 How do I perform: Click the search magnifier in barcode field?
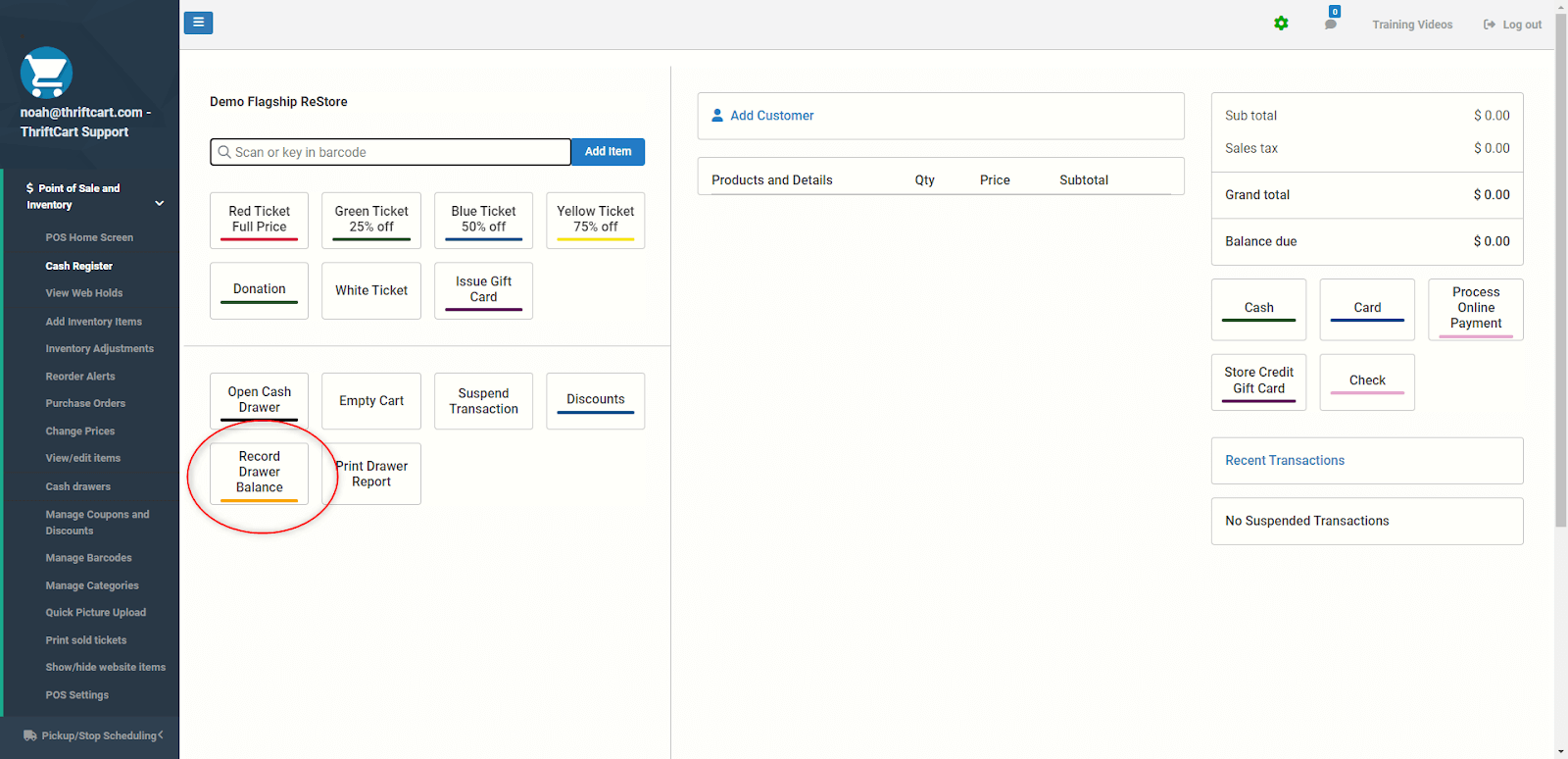[x=224, y=152]
